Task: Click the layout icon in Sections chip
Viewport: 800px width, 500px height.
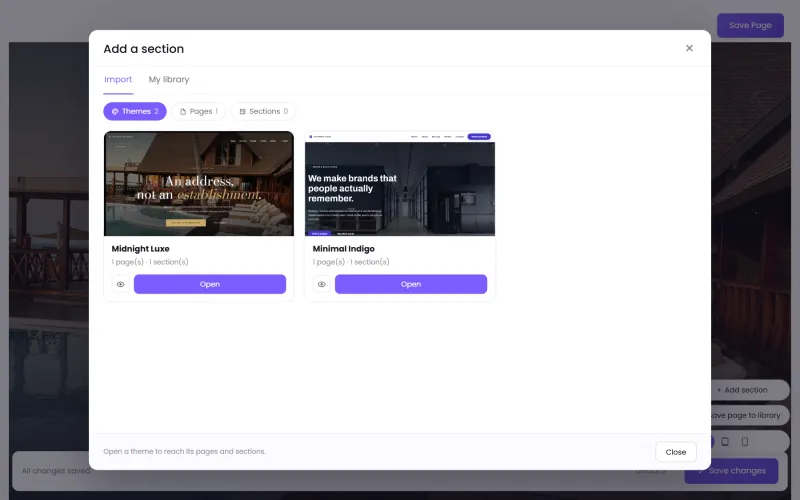Action: [x=242, y=111]
